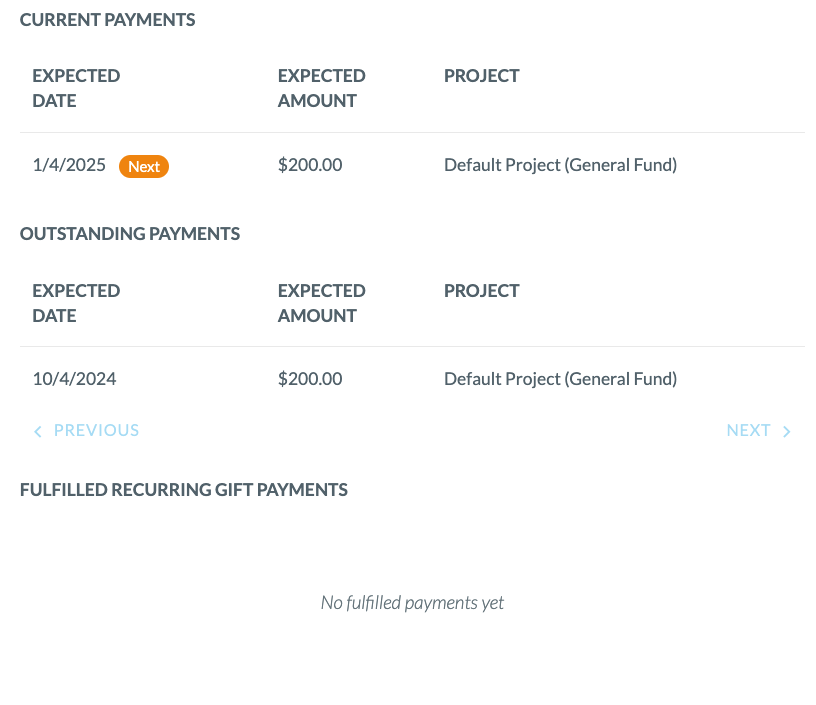The width and height of the screenshot is (816, 705).
Task: Click outstanding payment $200.00 amount
Action: [x=310, y=379]
